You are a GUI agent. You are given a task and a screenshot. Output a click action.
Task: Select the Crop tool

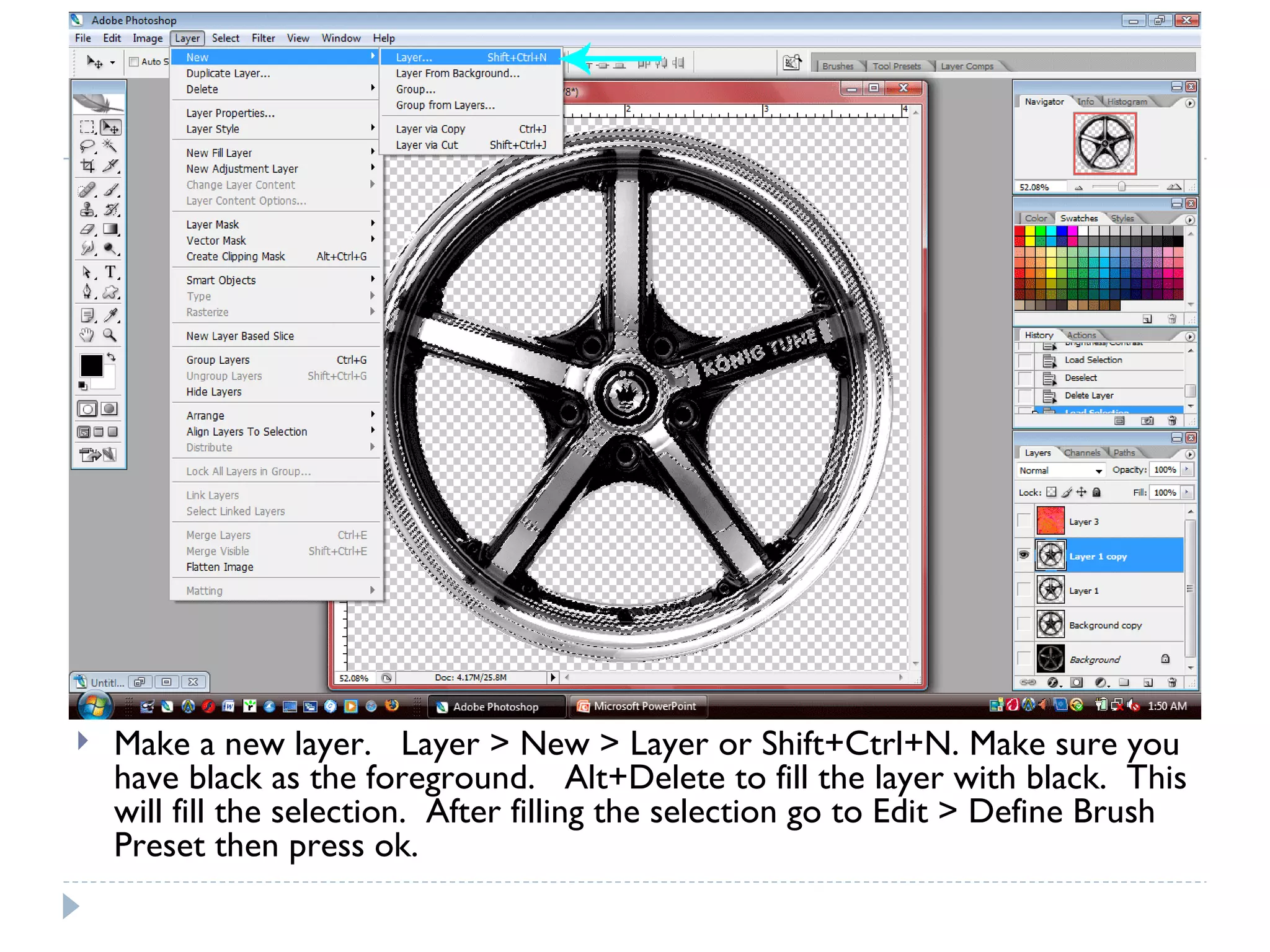87,165
